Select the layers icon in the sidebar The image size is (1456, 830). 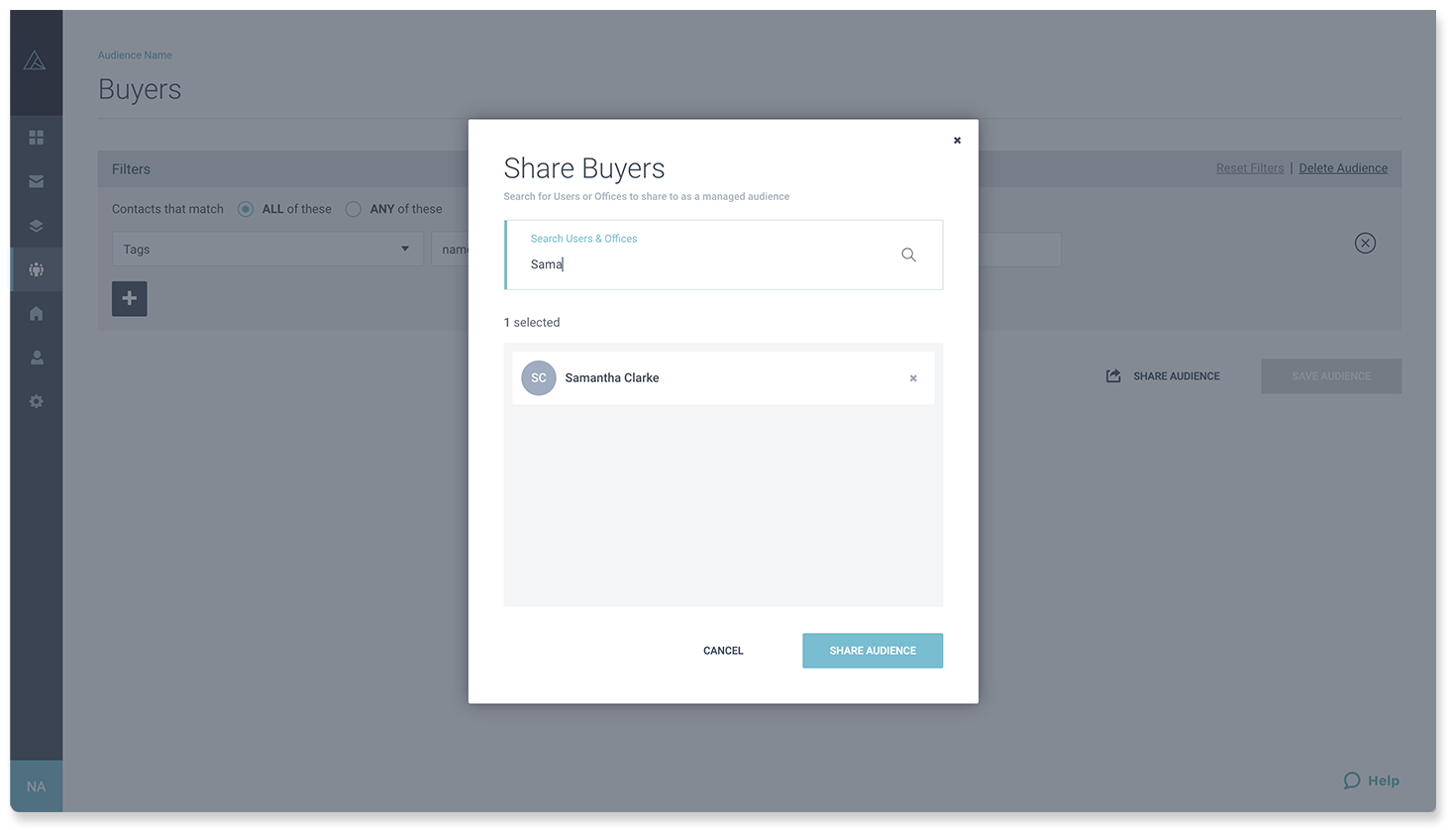(x=36, y=225)
